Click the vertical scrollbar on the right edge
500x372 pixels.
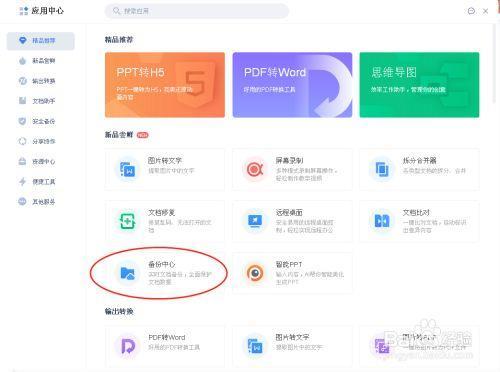tap(495, 63)
